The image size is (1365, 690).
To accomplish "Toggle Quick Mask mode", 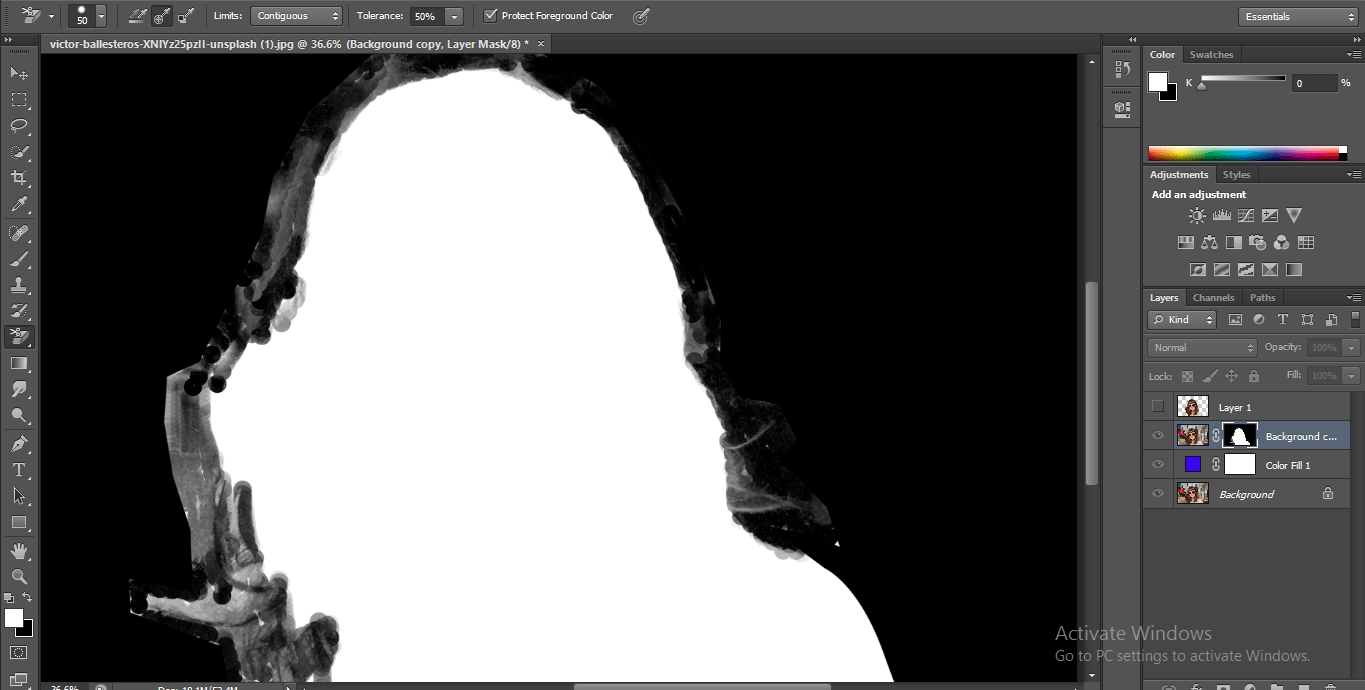I will [x=19, y=652].
